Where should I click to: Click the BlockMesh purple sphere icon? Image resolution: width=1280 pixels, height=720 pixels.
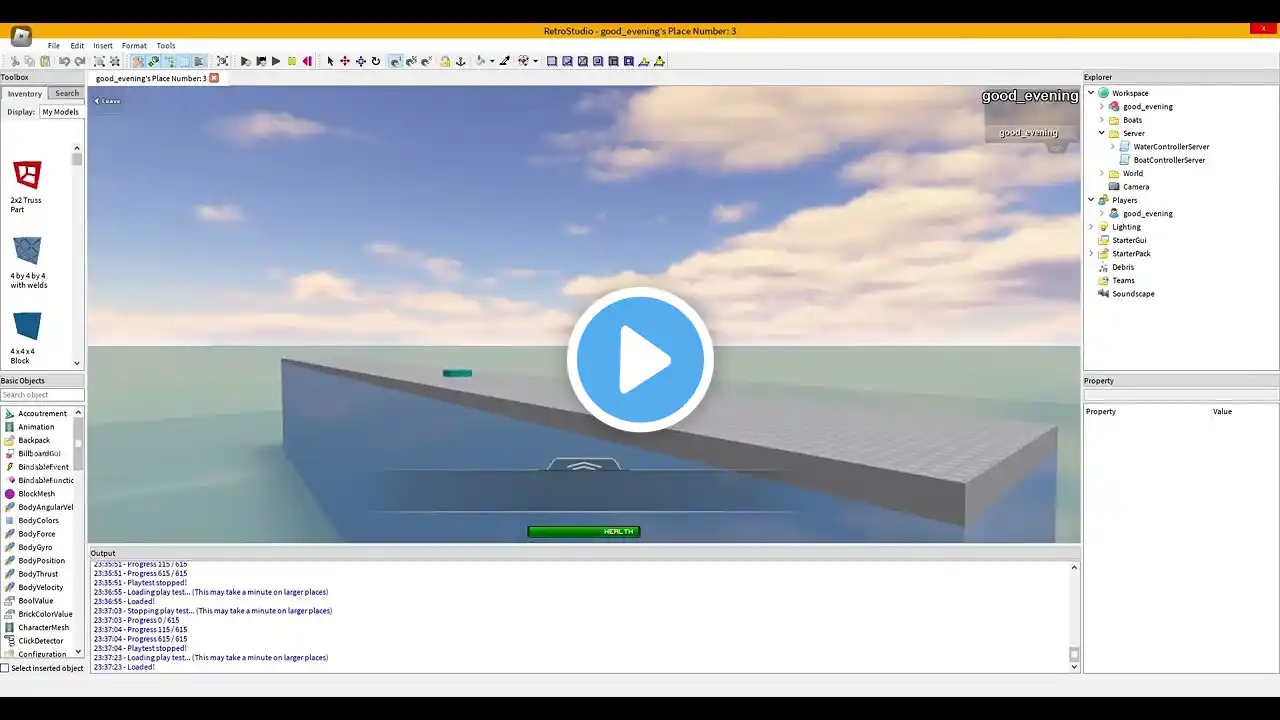(10, 494)
